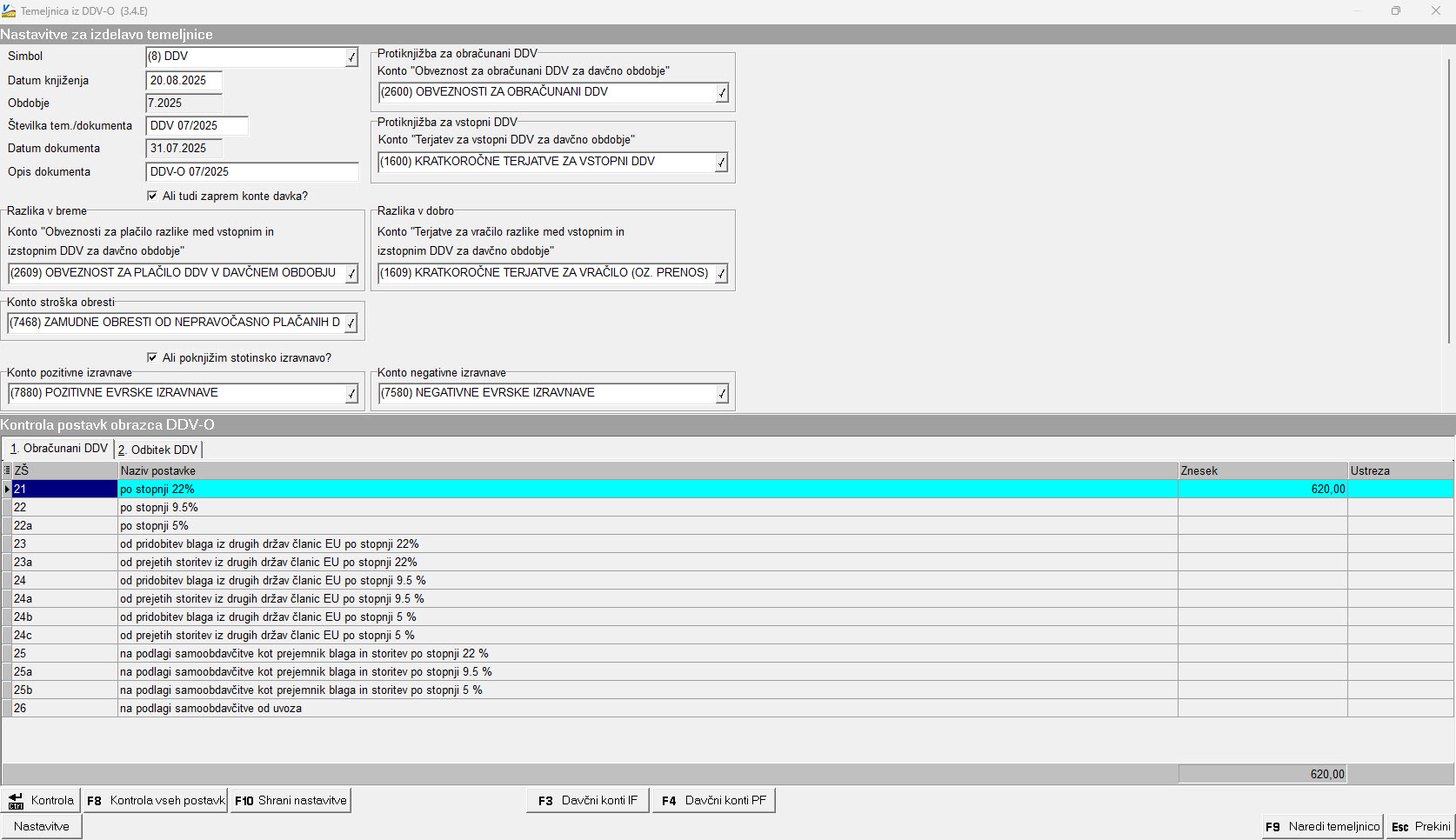
Task: Expand the (7580) Negativne evrske izravnave dropdown
Action: point(721,394)
